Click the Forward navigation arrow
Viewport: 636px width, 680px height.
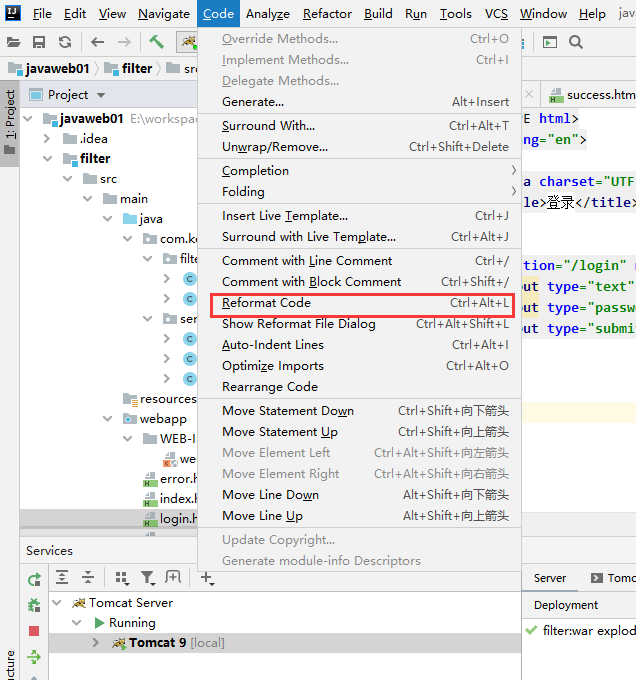click(x=124, y=42)
